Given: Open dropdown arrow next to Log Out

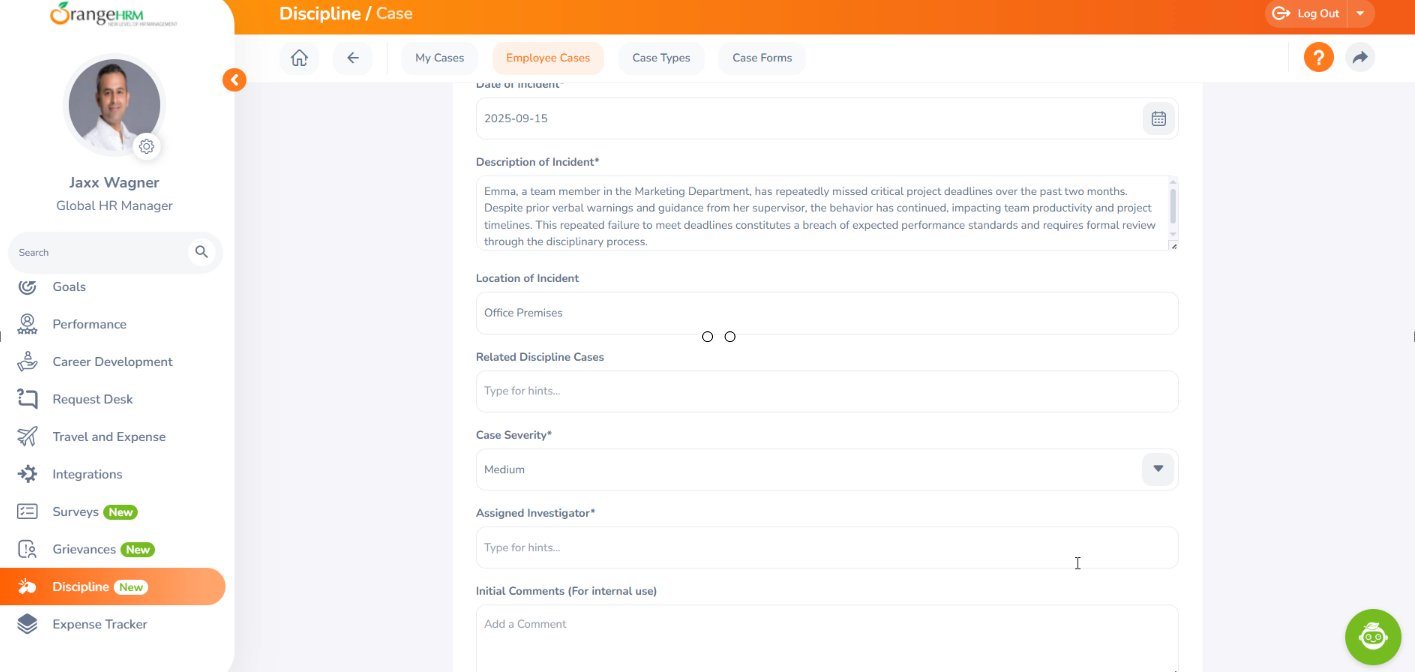Looking at the screenshot, I should click(1360, 14).
